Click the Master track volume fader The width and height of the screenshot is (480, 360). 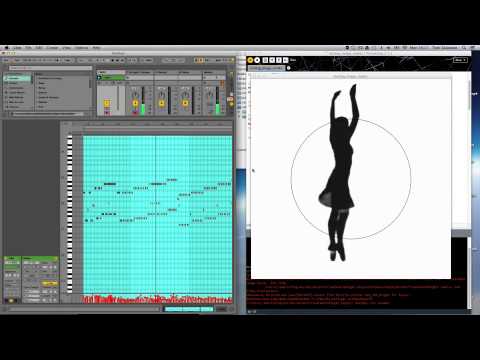217,101
